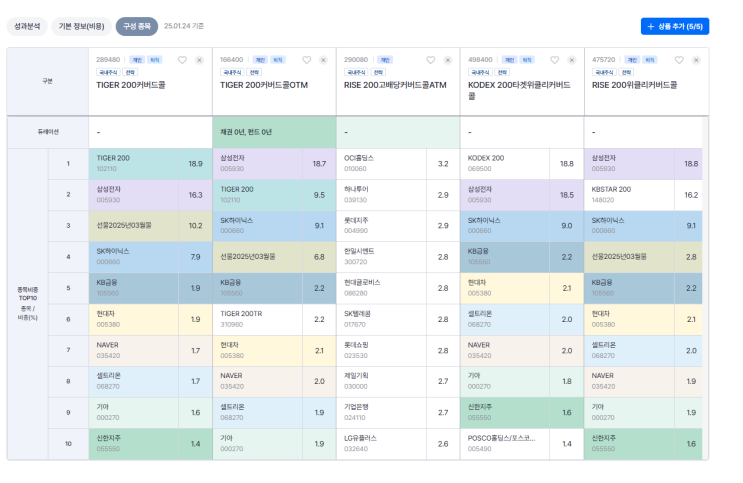This screenshot has height=483, width=743.
Task: Add RISE 200위클리커버드콜 to favorites via heart
Action: click(679, 60)
